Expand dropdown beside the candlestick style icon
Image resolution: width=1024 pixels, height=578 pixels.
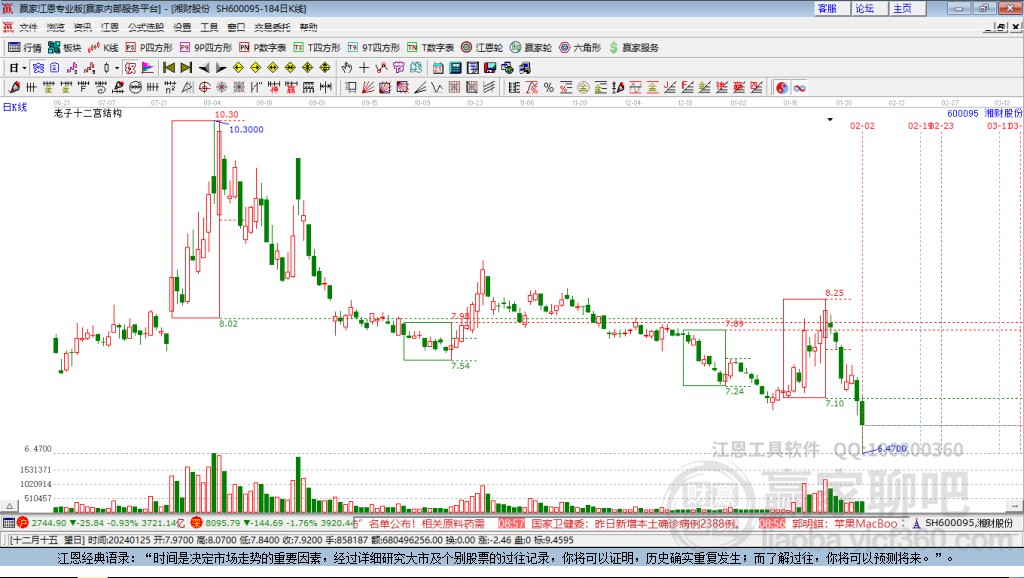117,68
